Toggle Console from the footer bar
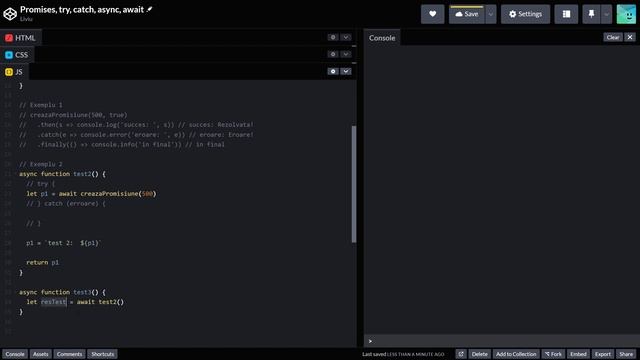The width and height of the screenshot is (640, 360). [15, 354]
